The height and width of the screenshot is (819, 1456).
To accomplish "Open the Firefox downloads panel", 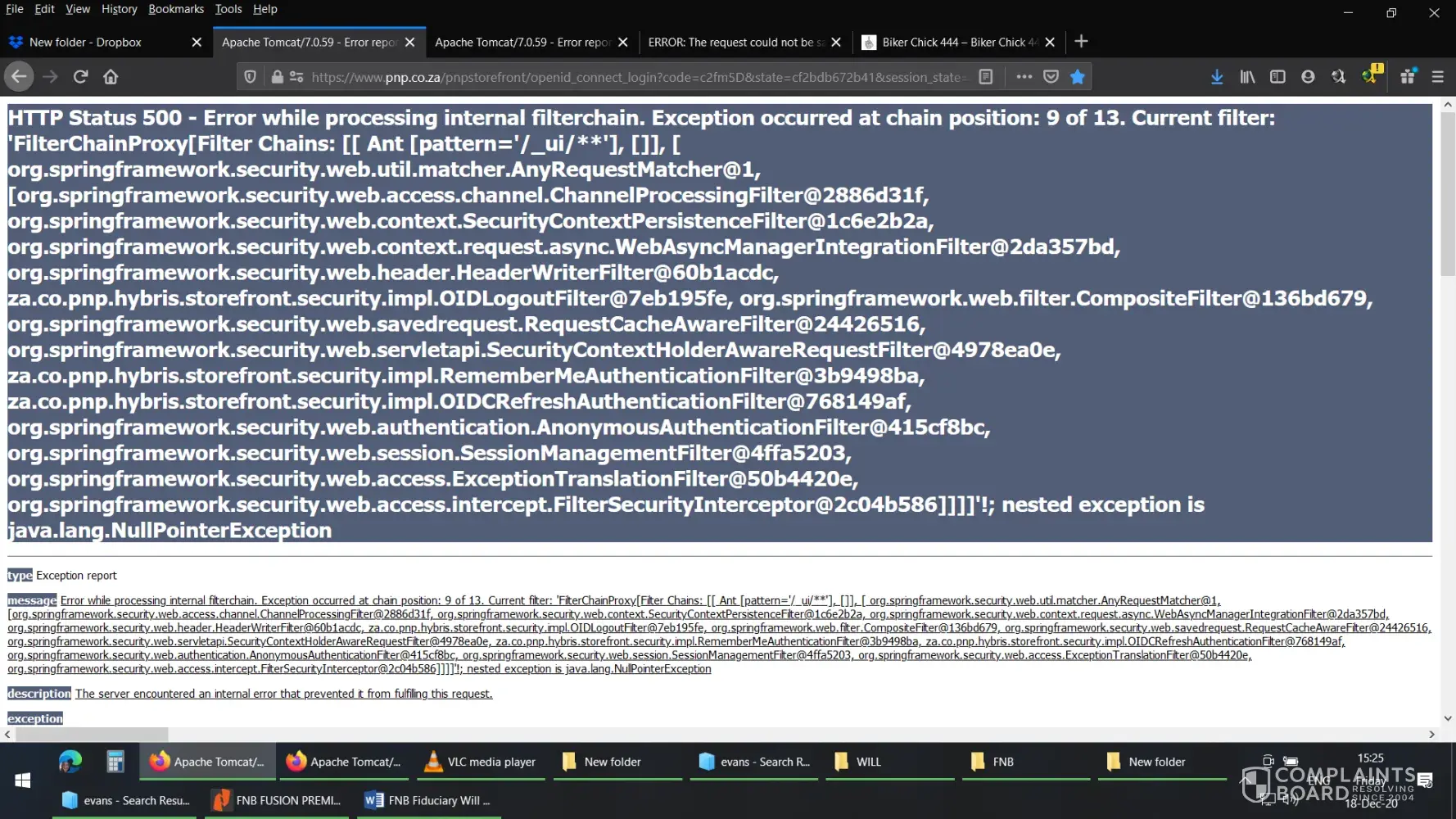I will [x=1217, y=77].
